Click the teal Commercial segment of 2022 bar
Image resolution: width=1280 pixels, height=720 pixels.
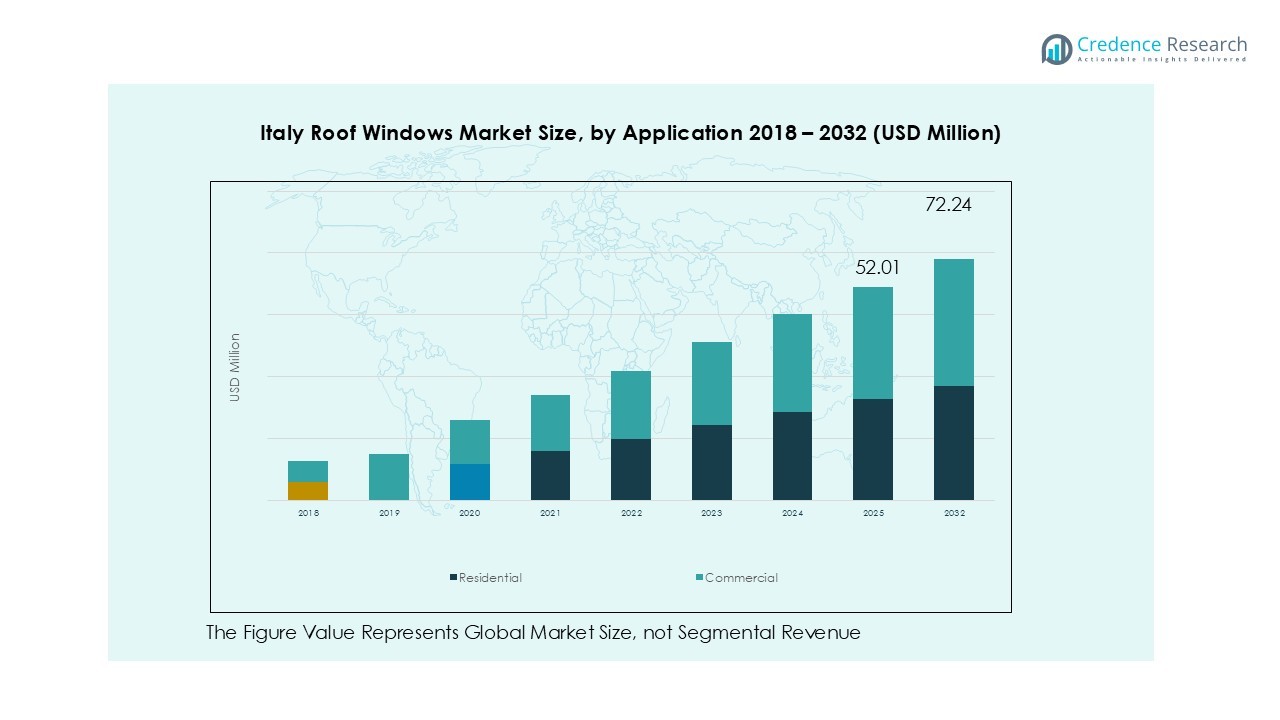(x=631, y=405)
